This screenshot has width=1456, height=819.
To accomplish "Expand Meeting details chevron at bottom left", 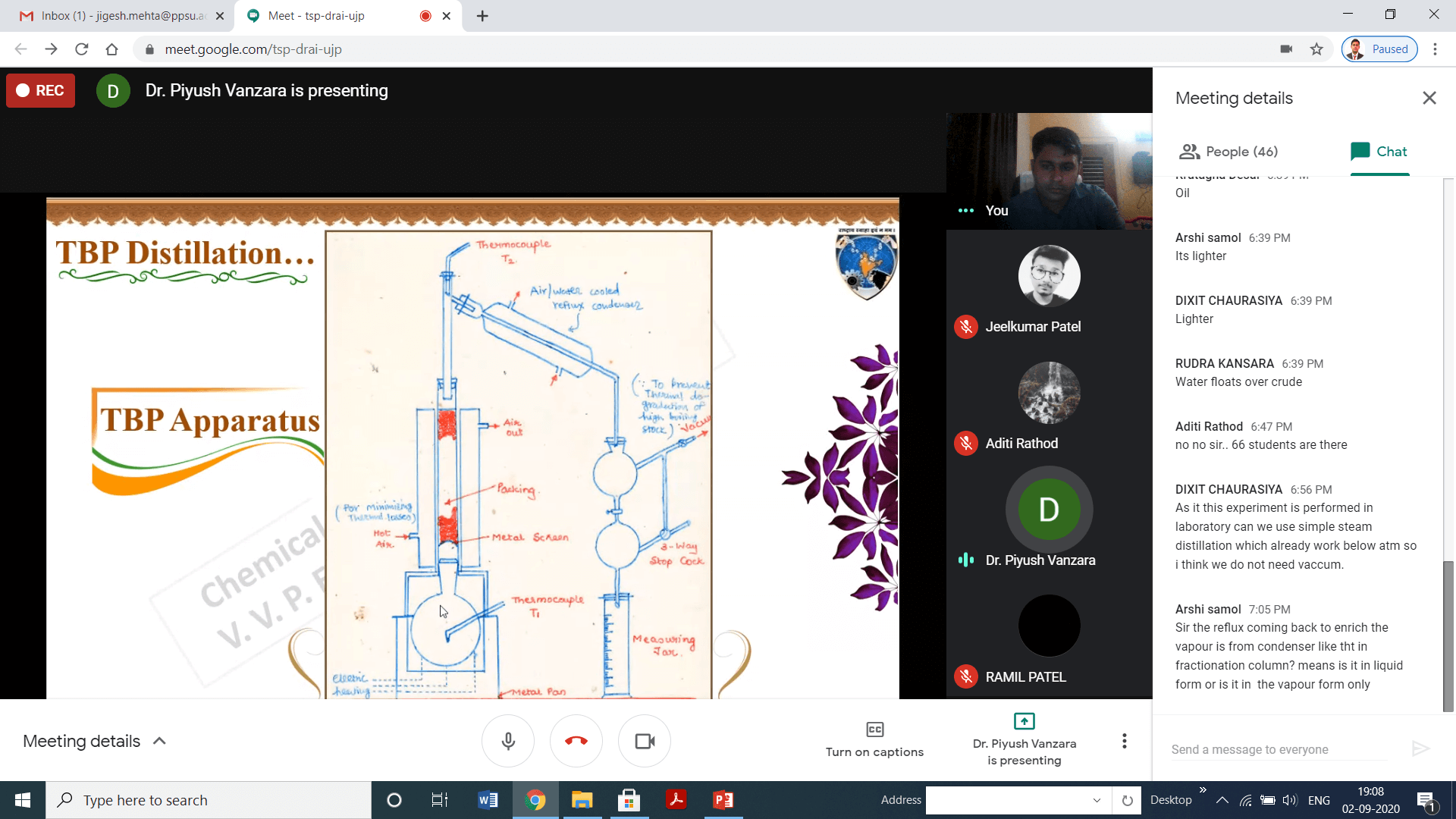I will 160,741.
